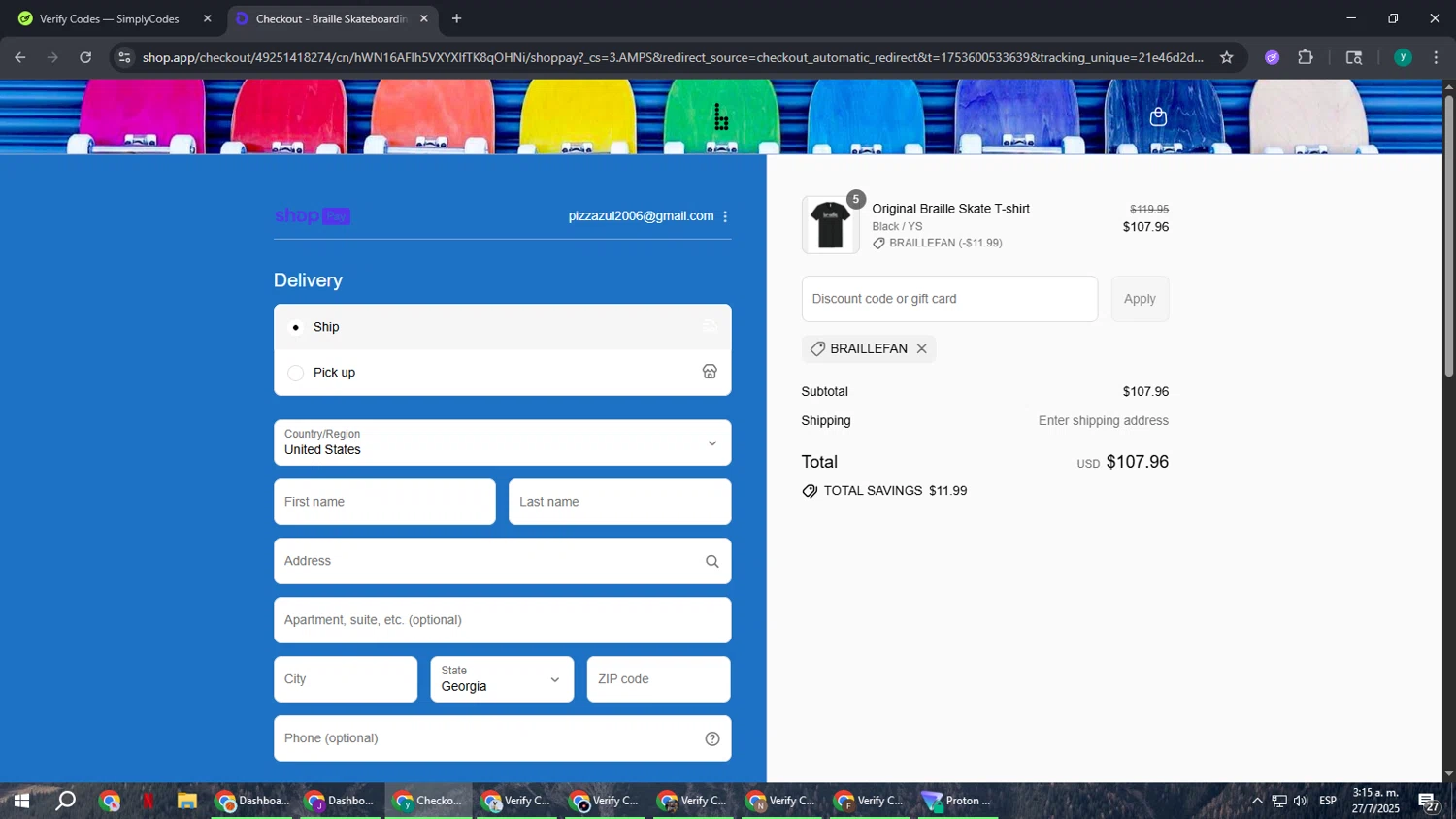Click the Address input field
Image resolution: width=1456 pixels, height=819 pixels.
click(x=502, y=561)
